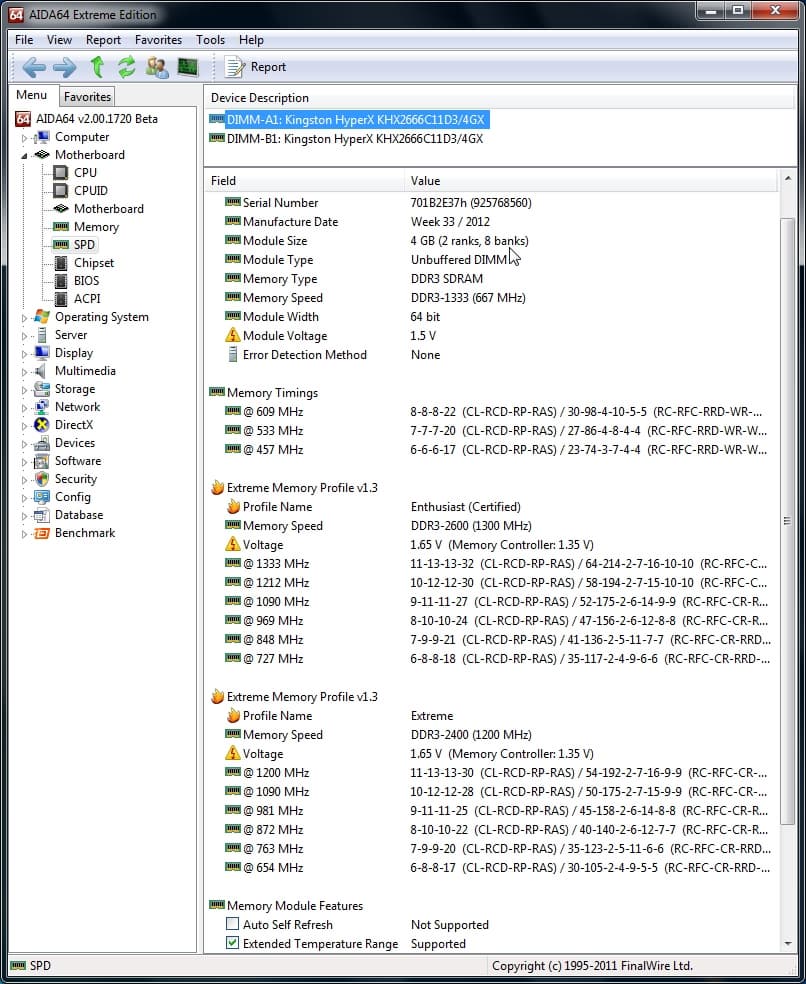
Task: Select the Profile Name Enthusiast (Certified) row
Action: pyautogui.click(x=493, y=506)
